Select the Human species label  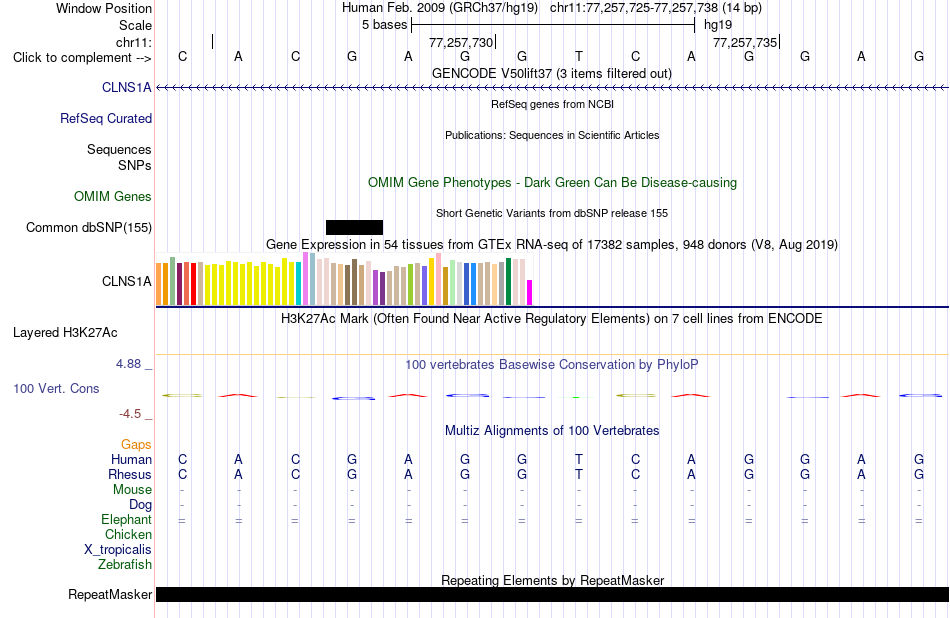(x=131, y=459)
